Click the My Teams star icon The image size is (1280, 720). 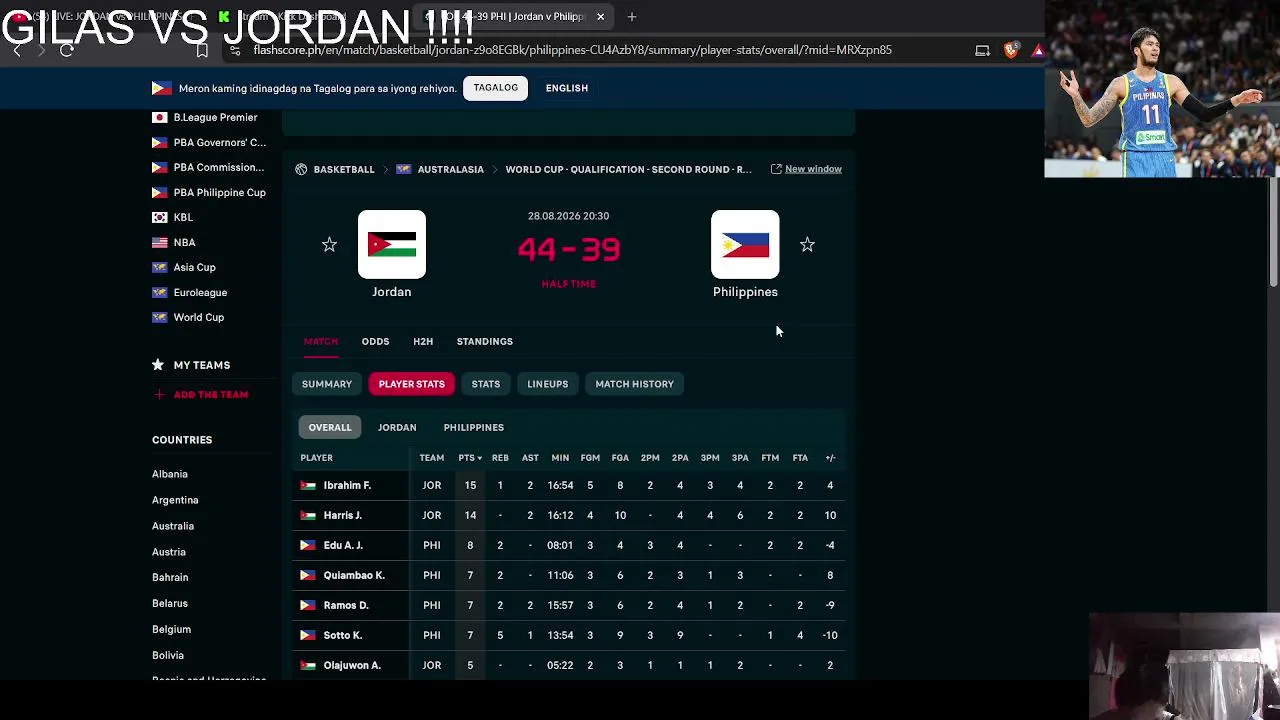pos(158,365)
